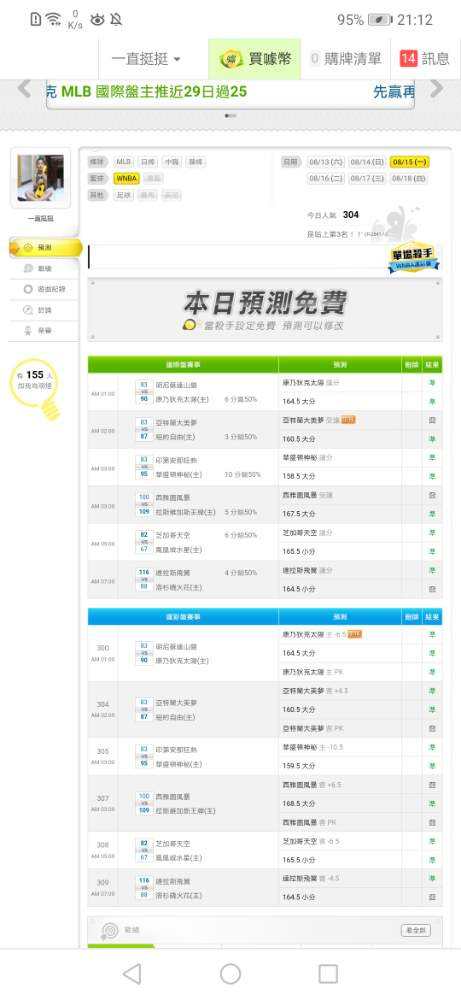Select the 160.5 大分 prediction in green table
Screen dimensions: 461x1000
click(x=299, y=439)
